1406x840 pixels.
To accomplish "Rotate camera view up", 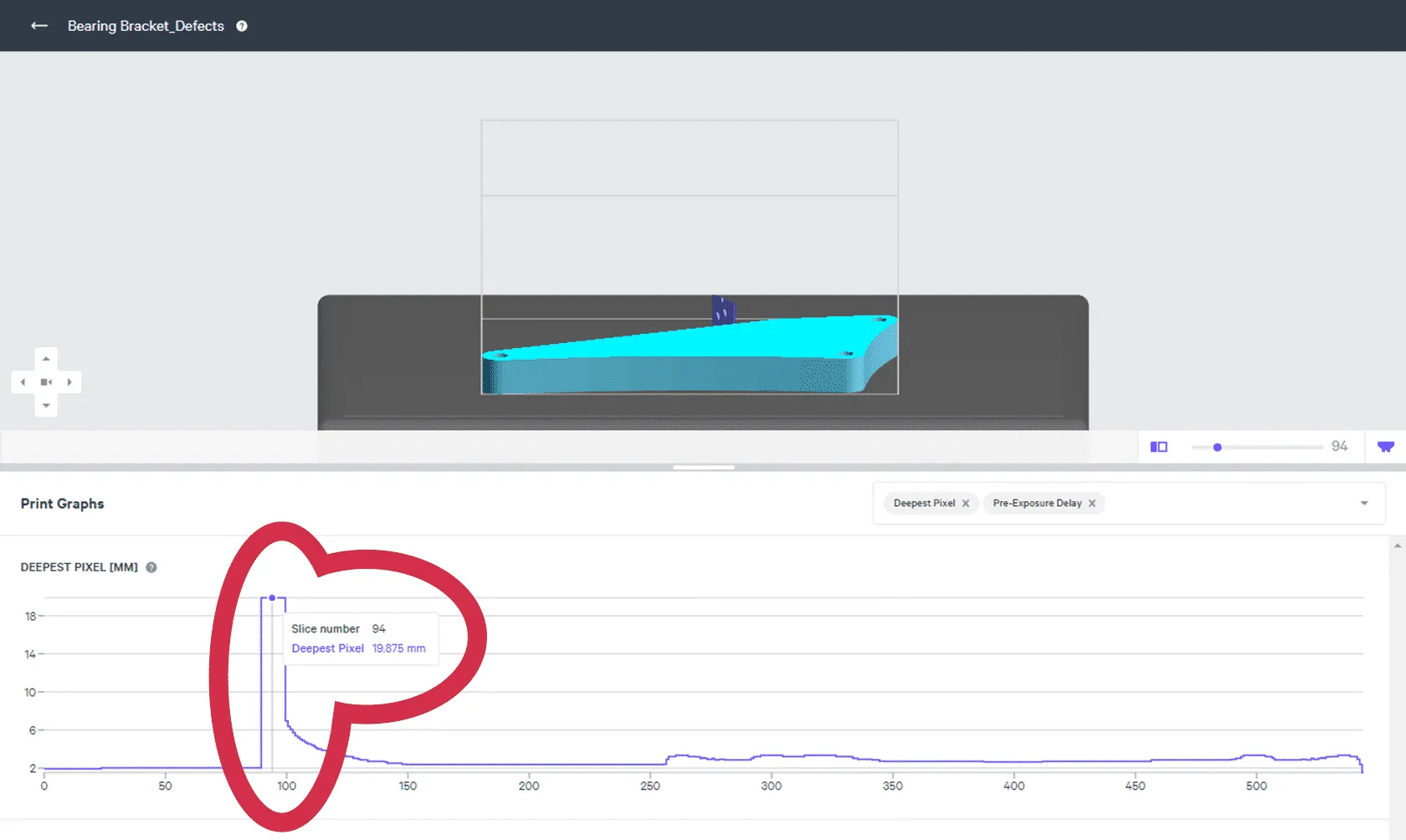I will pos(46,359).
